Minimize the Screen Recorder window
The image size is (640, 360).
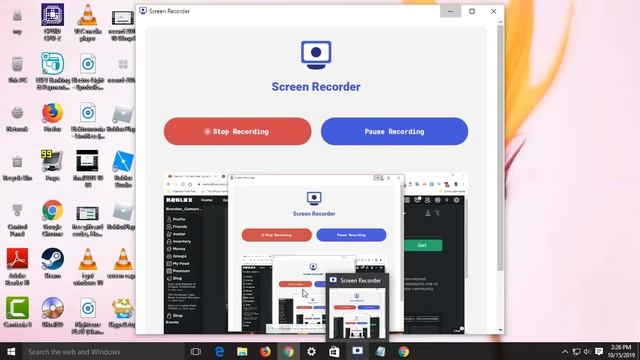[450, 11]
